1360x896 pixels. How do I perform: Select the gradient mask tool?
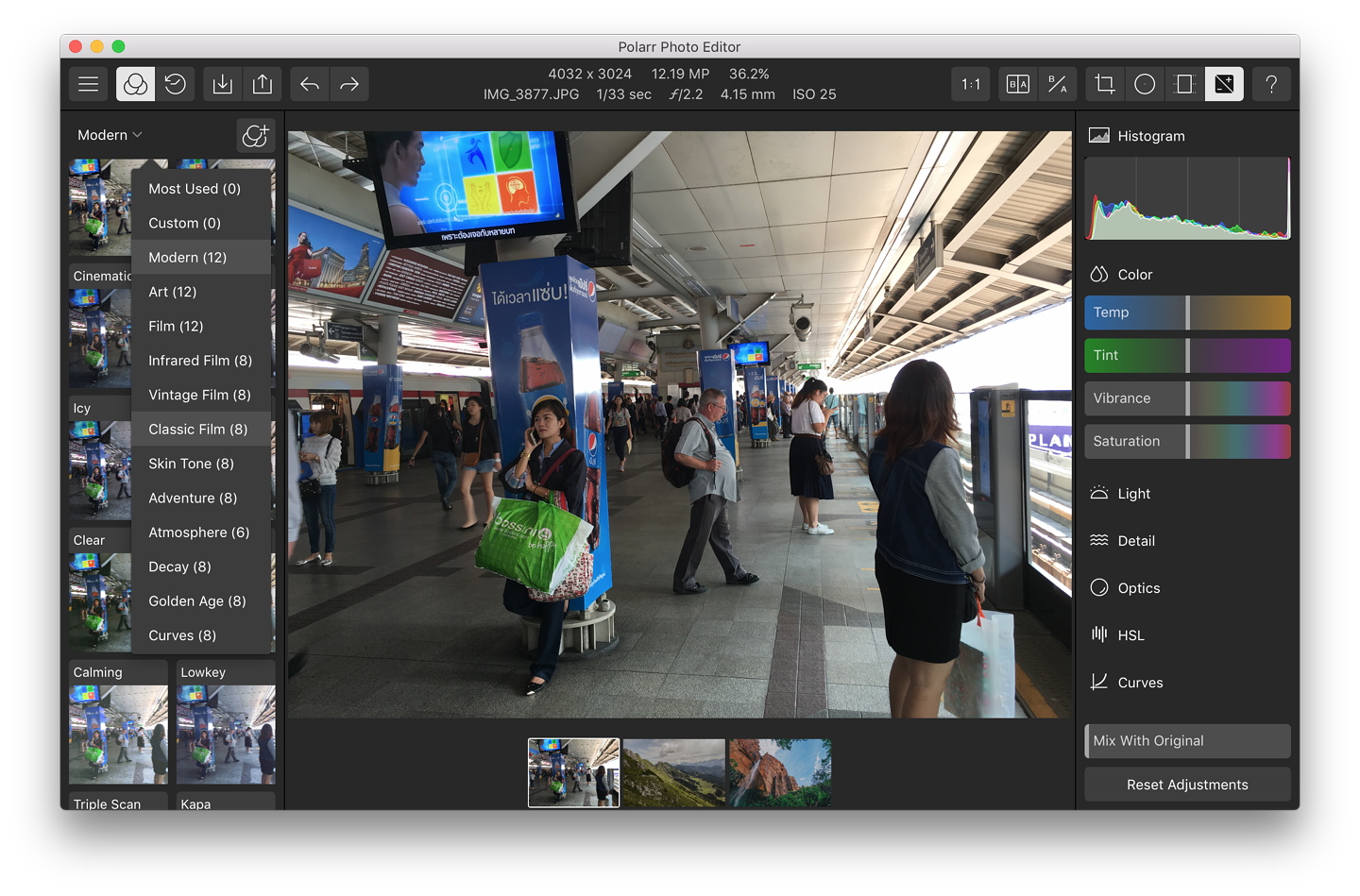(1184, 84)
